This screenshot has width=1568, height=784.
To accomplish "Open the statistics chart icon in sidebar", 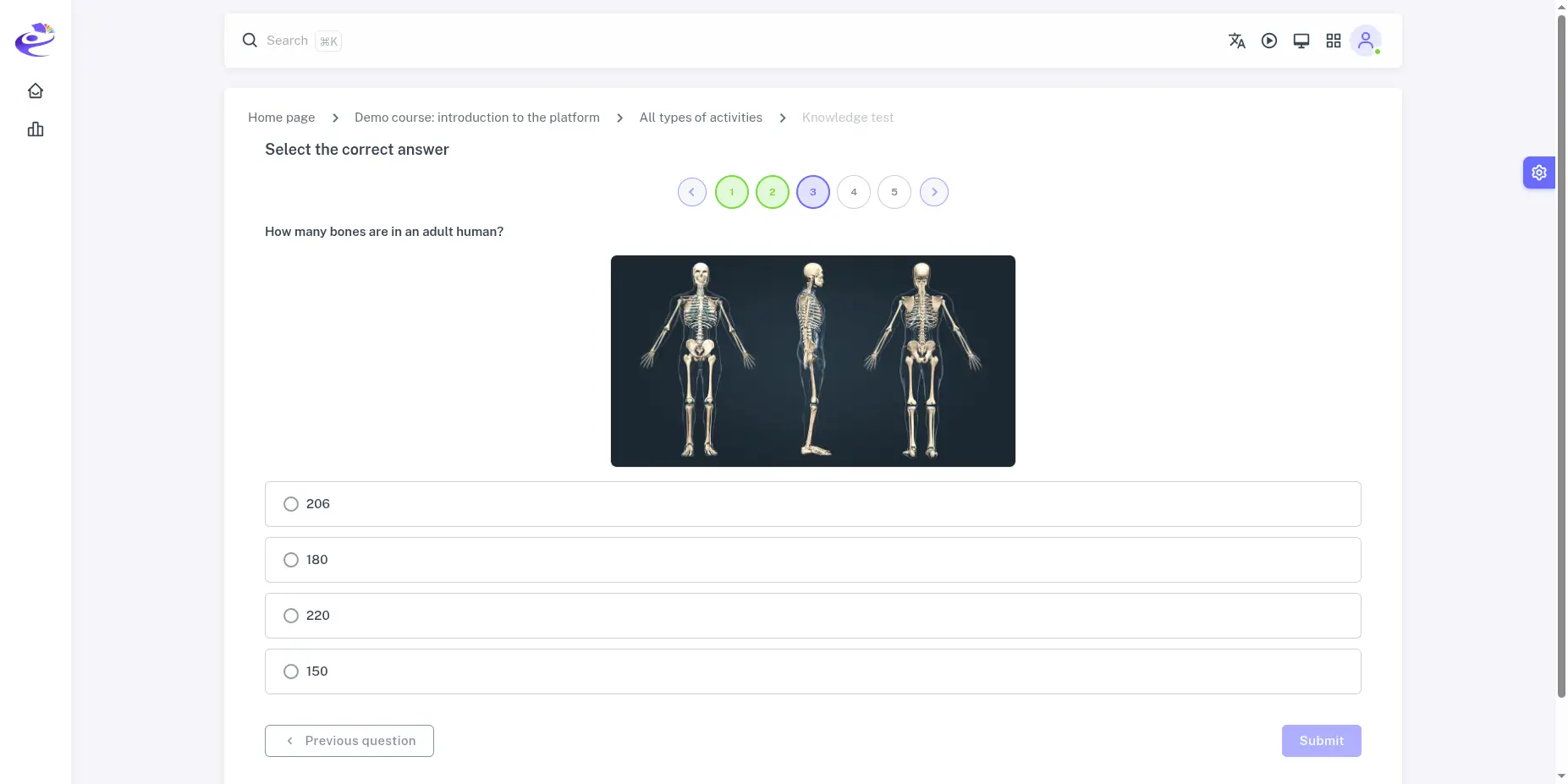I will click(36, 129).
